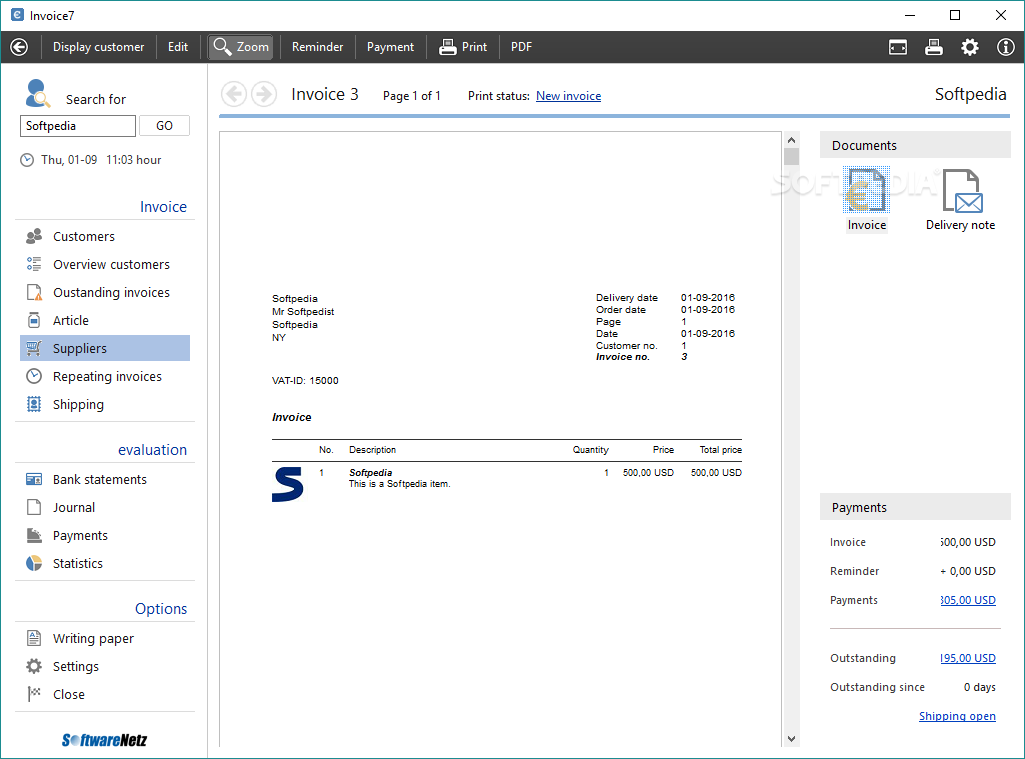
Task: Click the Suppliers shopping cart icon
Action: click(34, 348)
